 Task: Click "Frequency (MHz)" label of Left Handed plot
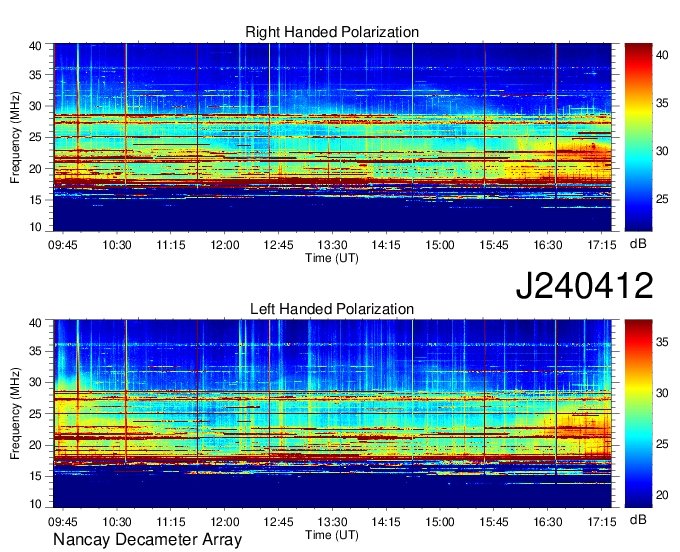tap(15, 414)
